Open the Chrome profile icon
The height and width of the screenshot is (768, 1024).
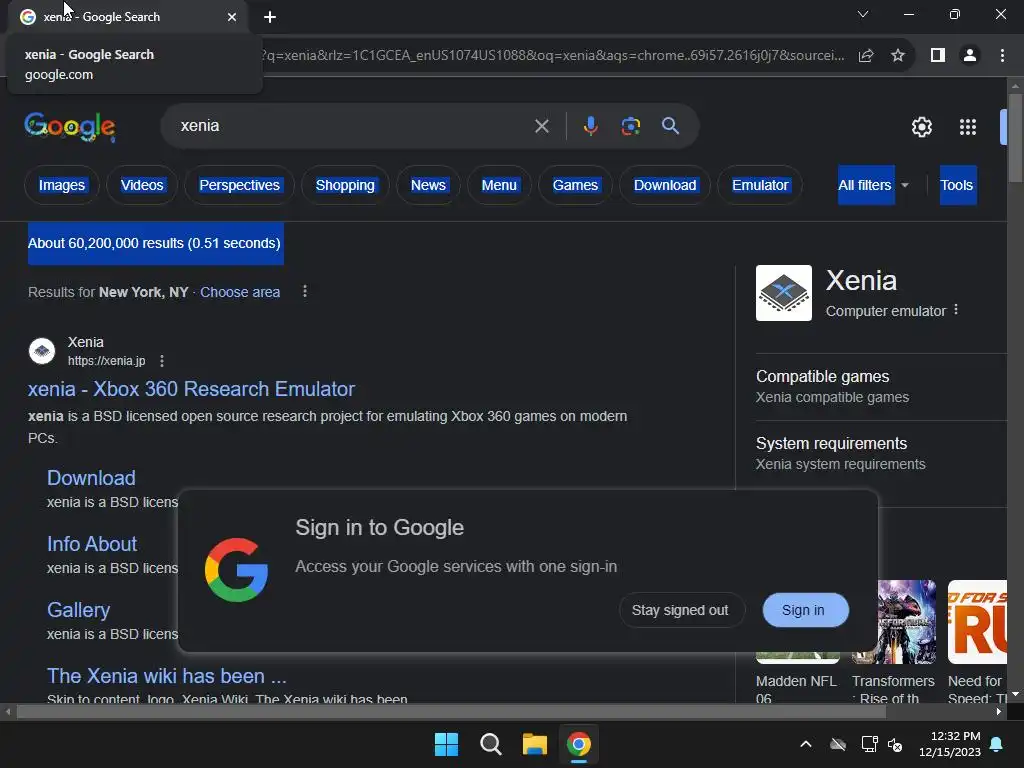970,56
